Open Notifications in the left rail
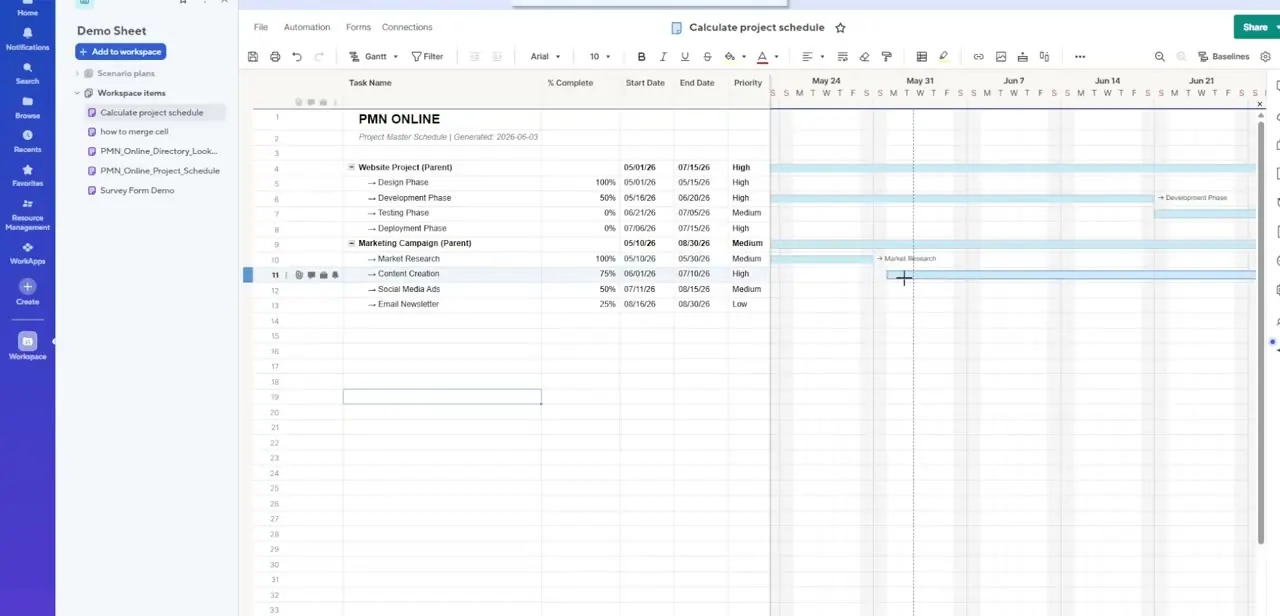The height and width of the screenshot is (616, 1280). point(27,39)
